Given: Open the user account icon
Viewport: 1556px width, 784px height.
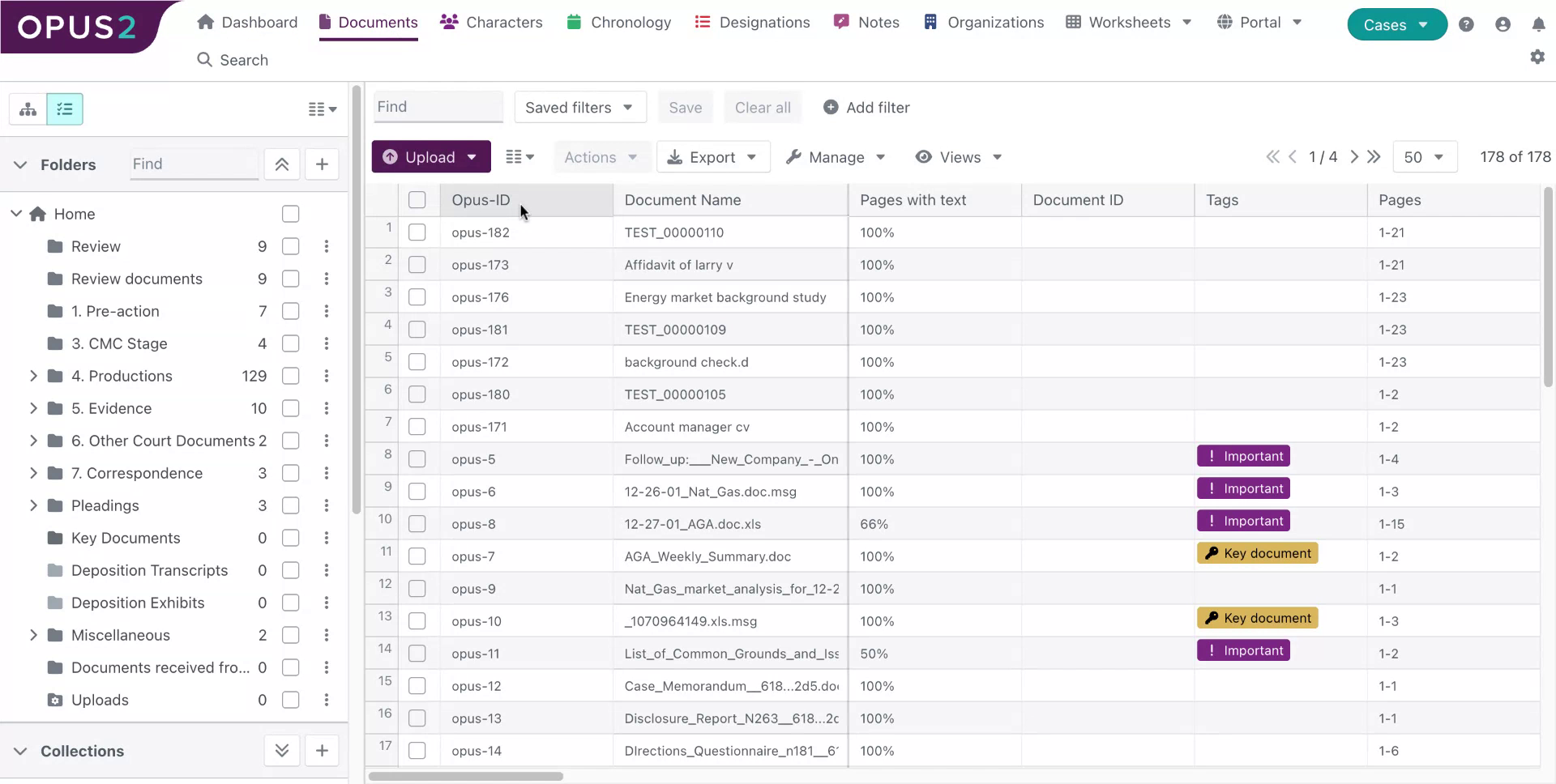Looking at the screenshot, I should coord(1503,24).
